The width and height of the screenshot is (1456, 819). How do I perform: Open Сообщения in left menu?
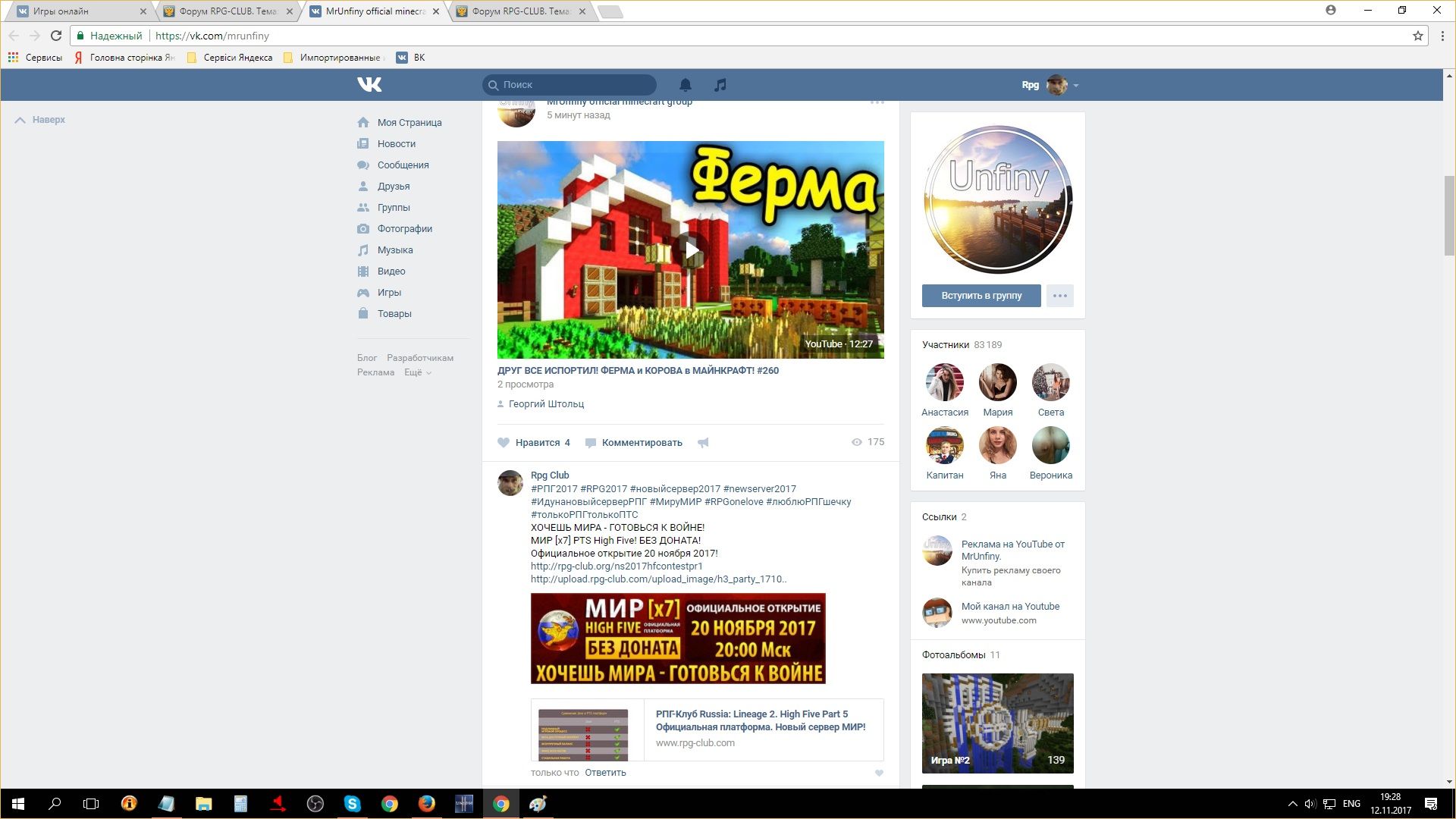(x=403, y=165)
